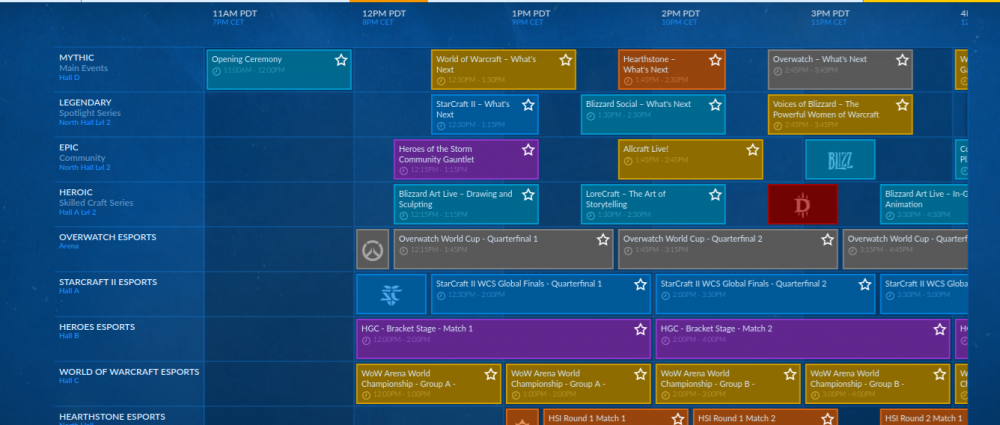This screenshot has height=425, width=1000.
Task: Click the StarCraft II logo tile
Action: (x=391, y=294)
